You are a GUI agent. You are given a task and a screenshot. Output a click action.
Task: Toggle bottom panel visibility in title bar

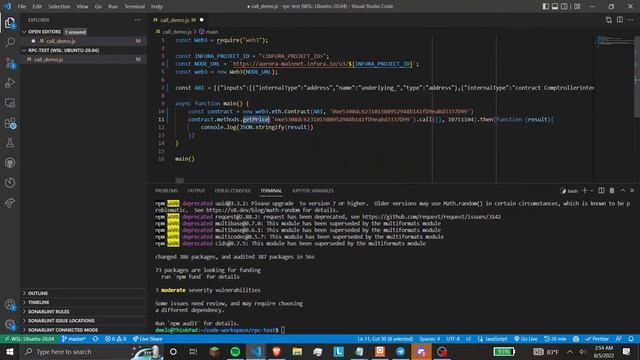tap(555, 7)
